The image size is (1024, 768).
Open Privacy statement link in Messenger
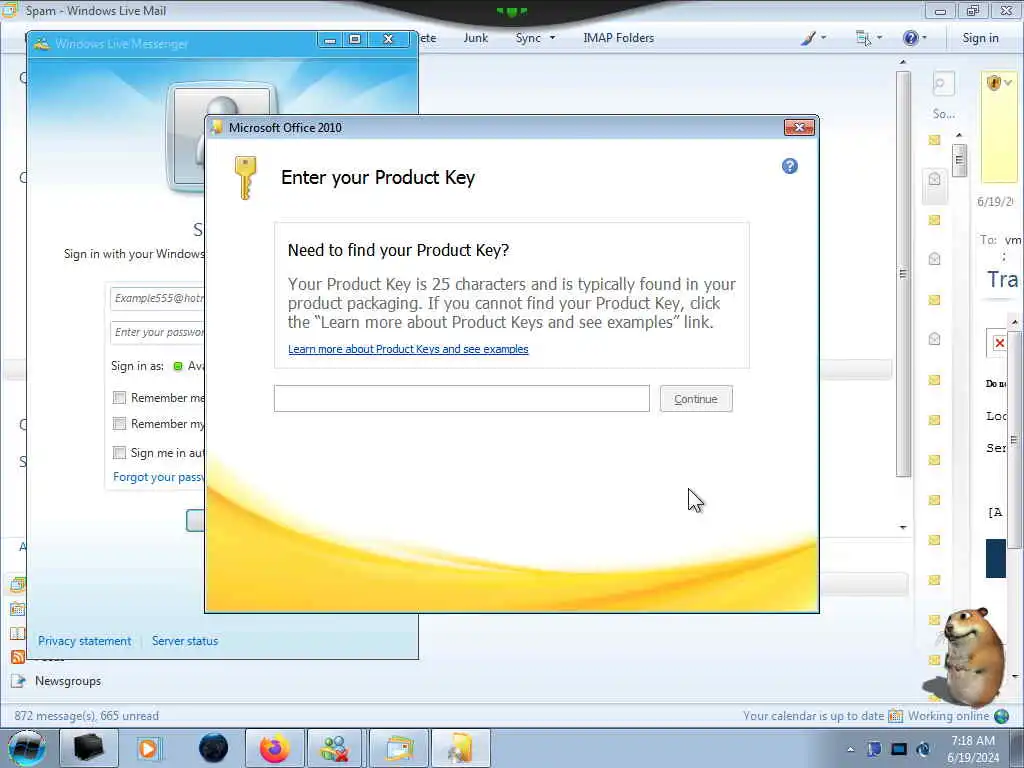(84, 641)
